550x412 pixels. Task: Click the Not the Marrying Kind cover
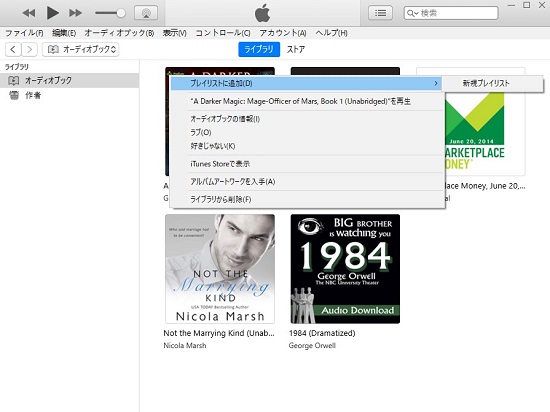coord(220,269)
